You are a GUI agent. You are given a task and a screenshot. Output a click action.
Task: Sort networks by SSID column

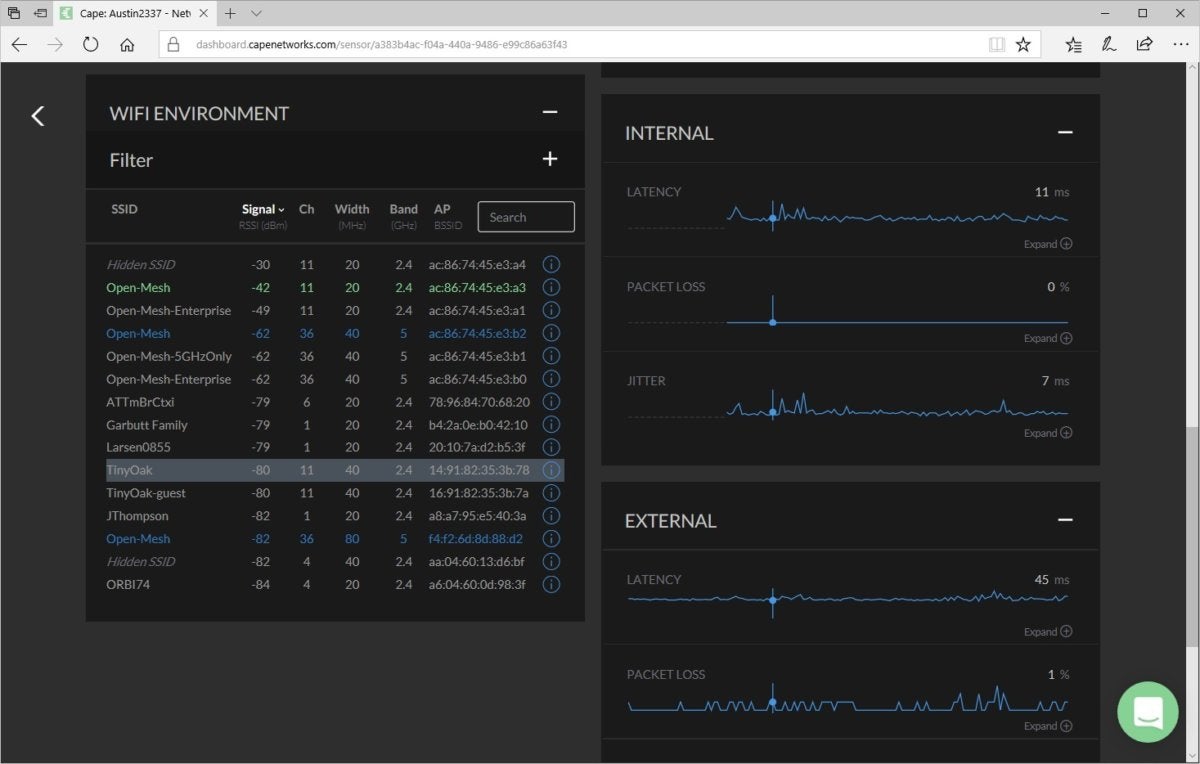tap(124, 209)
